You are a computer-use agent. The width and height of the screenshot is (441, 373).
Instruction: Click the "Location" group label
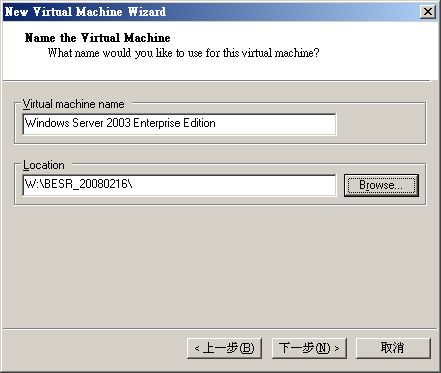pos(44,165)
